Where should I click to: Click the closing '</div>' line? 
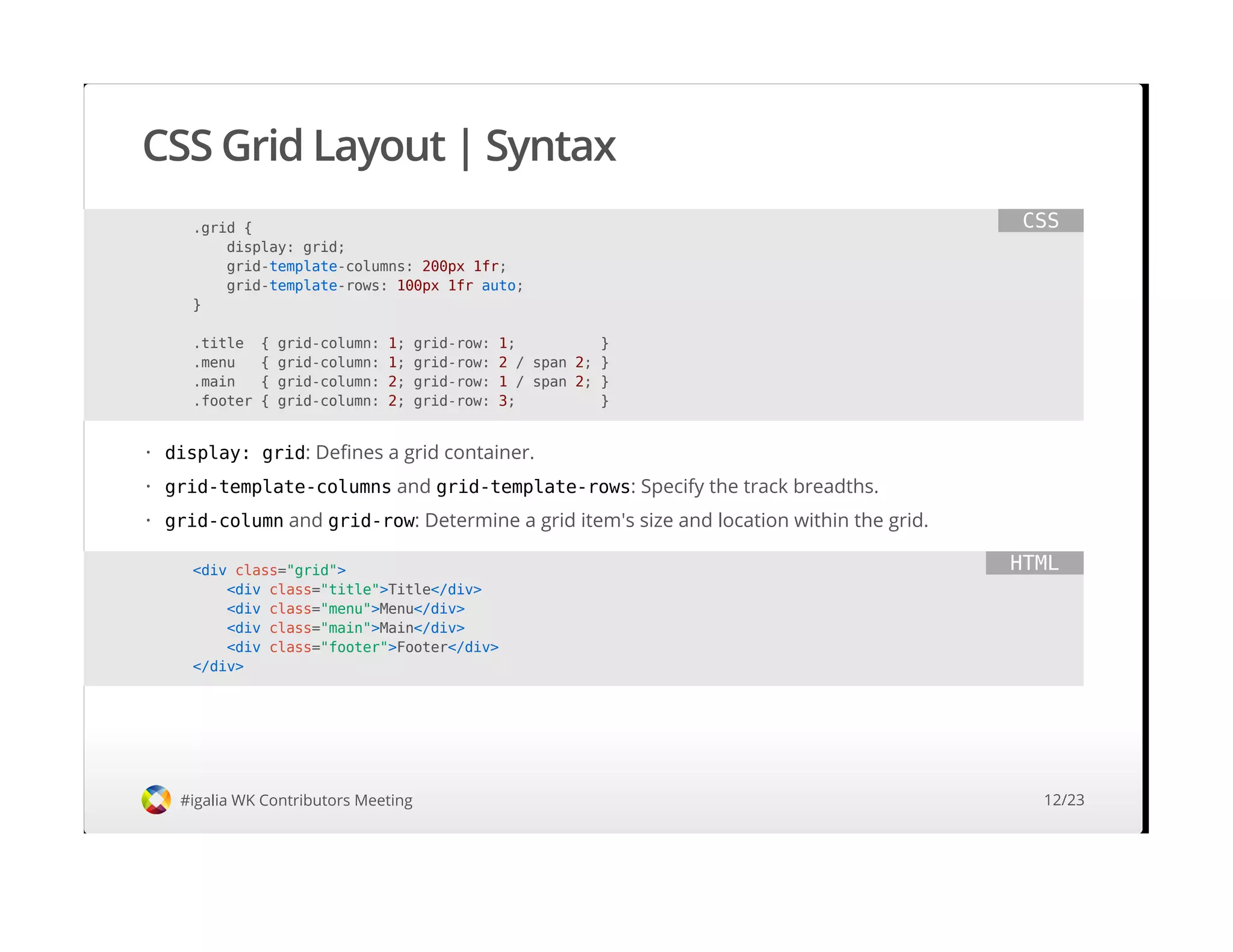tap(218, 666)
